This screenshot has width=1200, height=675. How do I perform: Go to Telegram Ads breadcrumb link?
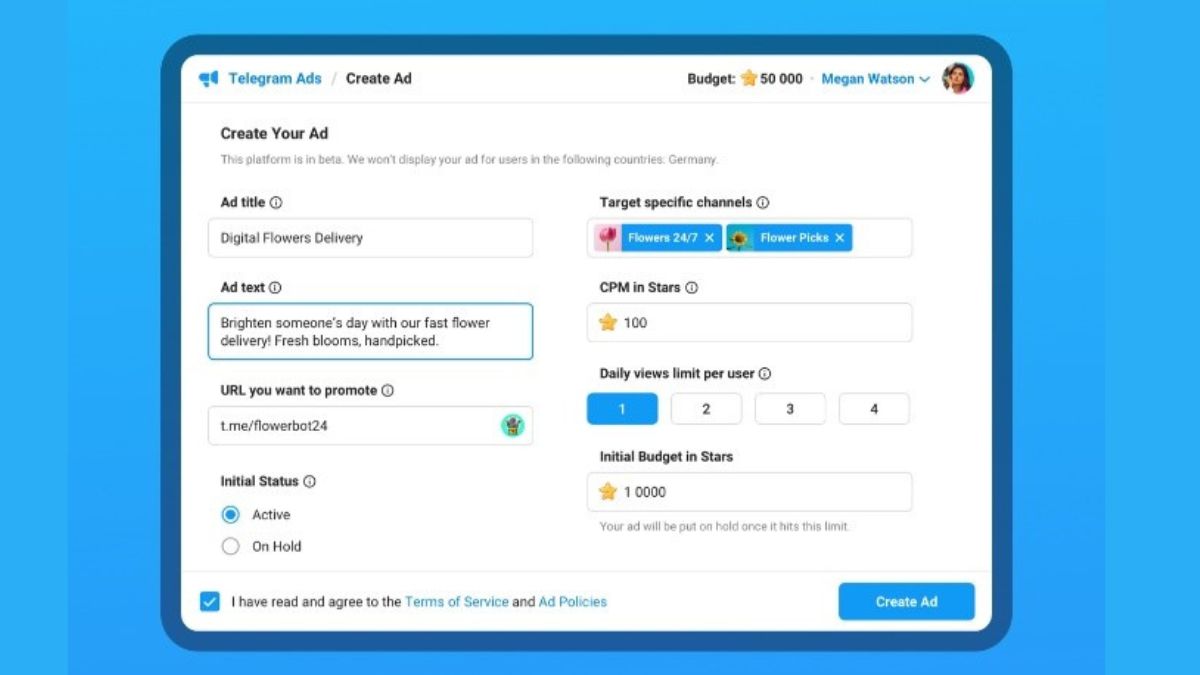(x=275, y=79)
